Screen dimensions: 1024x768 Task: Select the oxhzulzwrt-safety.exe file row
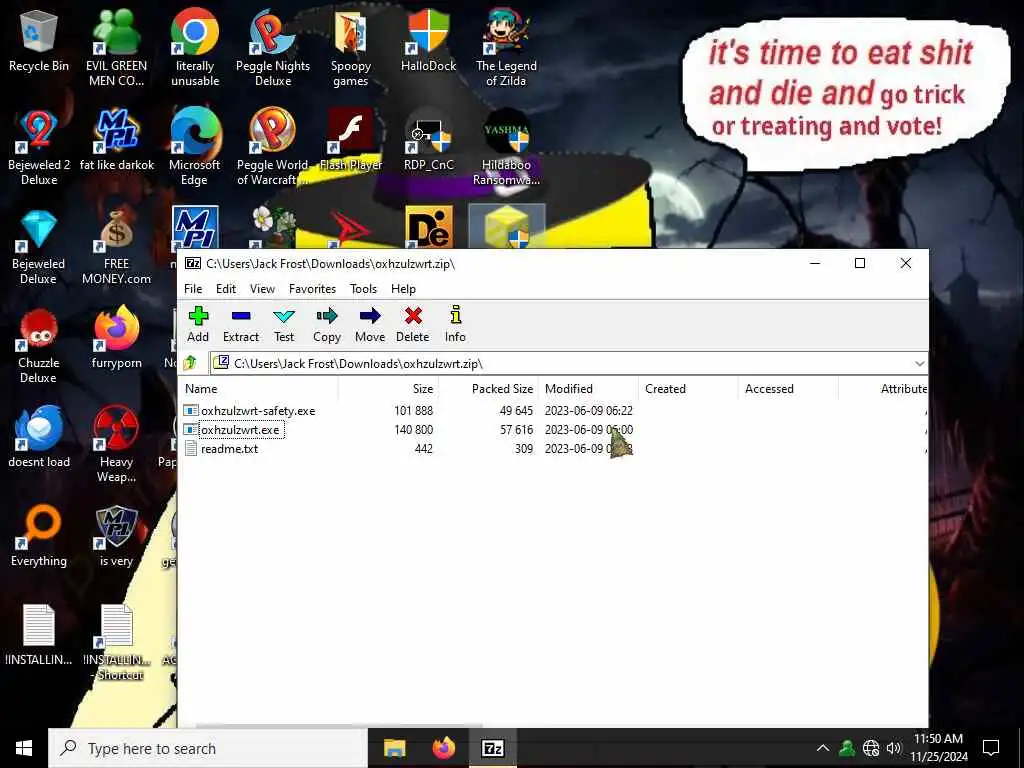click(x=554, y=411)
